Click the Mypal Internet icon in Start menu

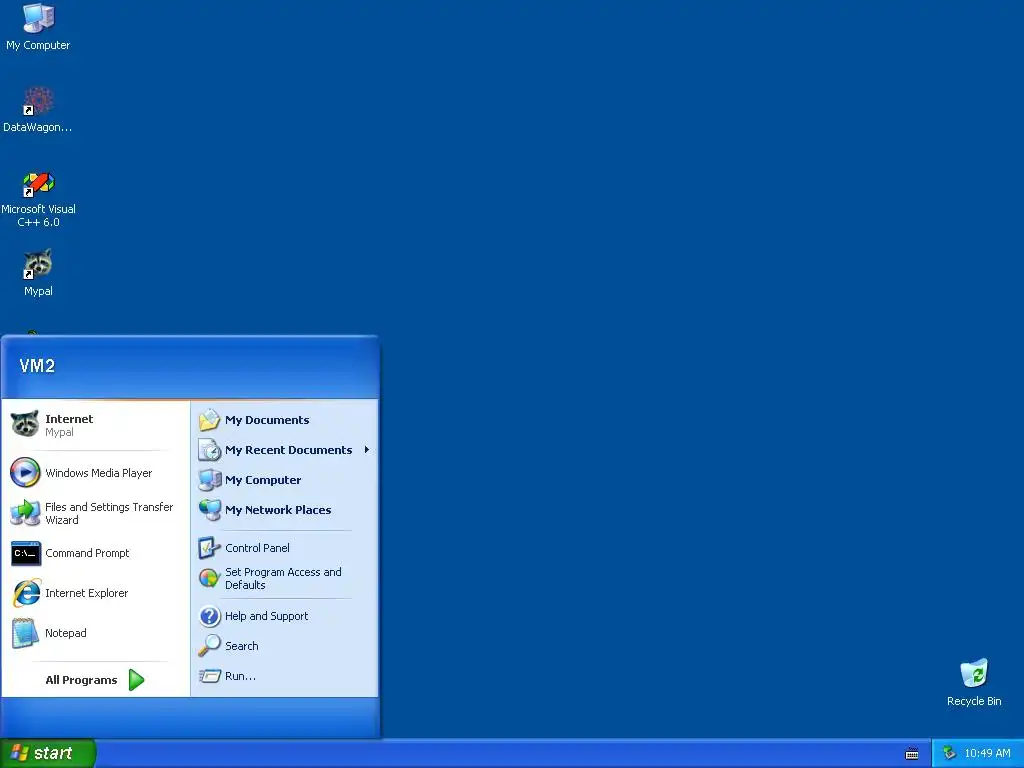point(25,424)
